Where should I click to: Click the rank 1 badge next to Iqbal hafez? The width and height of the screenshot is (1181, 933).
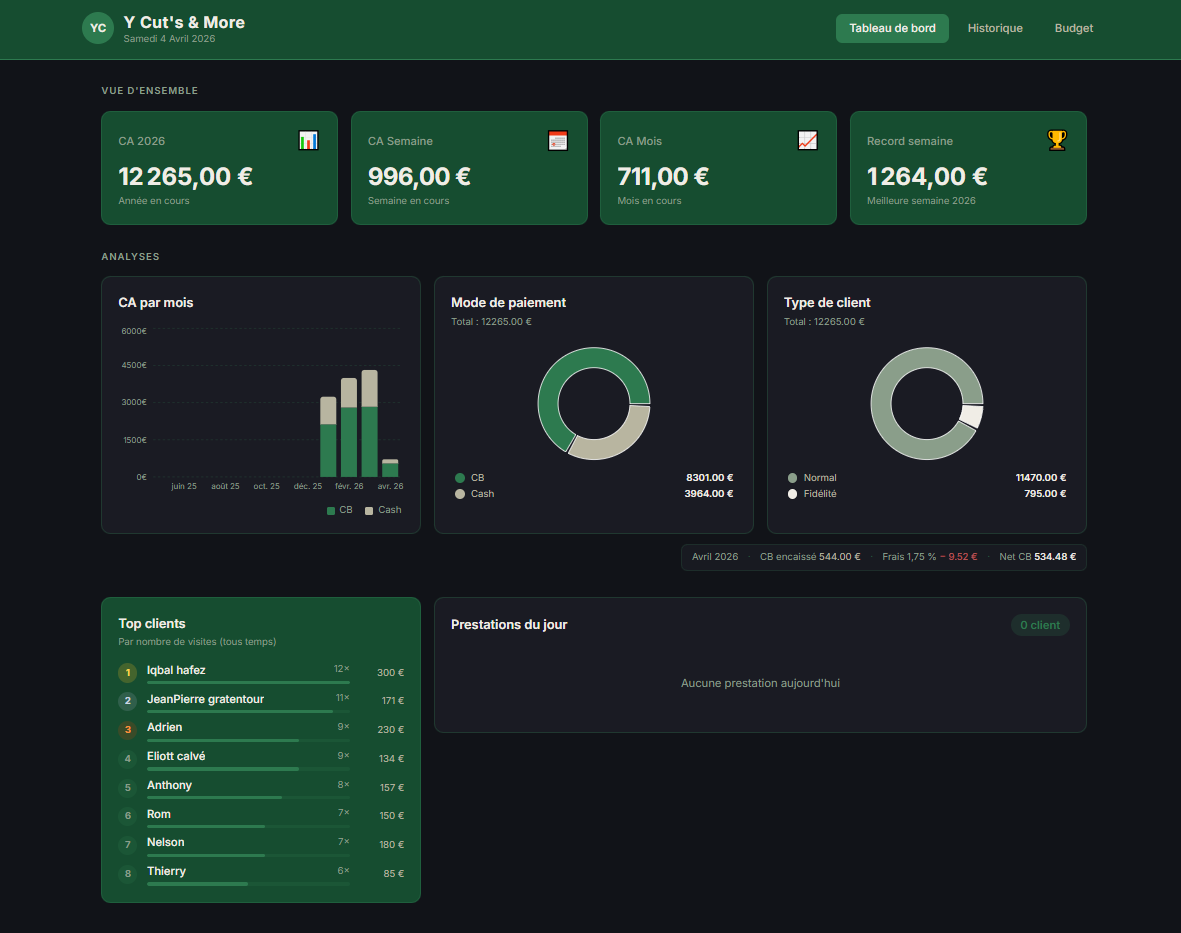click(127, 673)
